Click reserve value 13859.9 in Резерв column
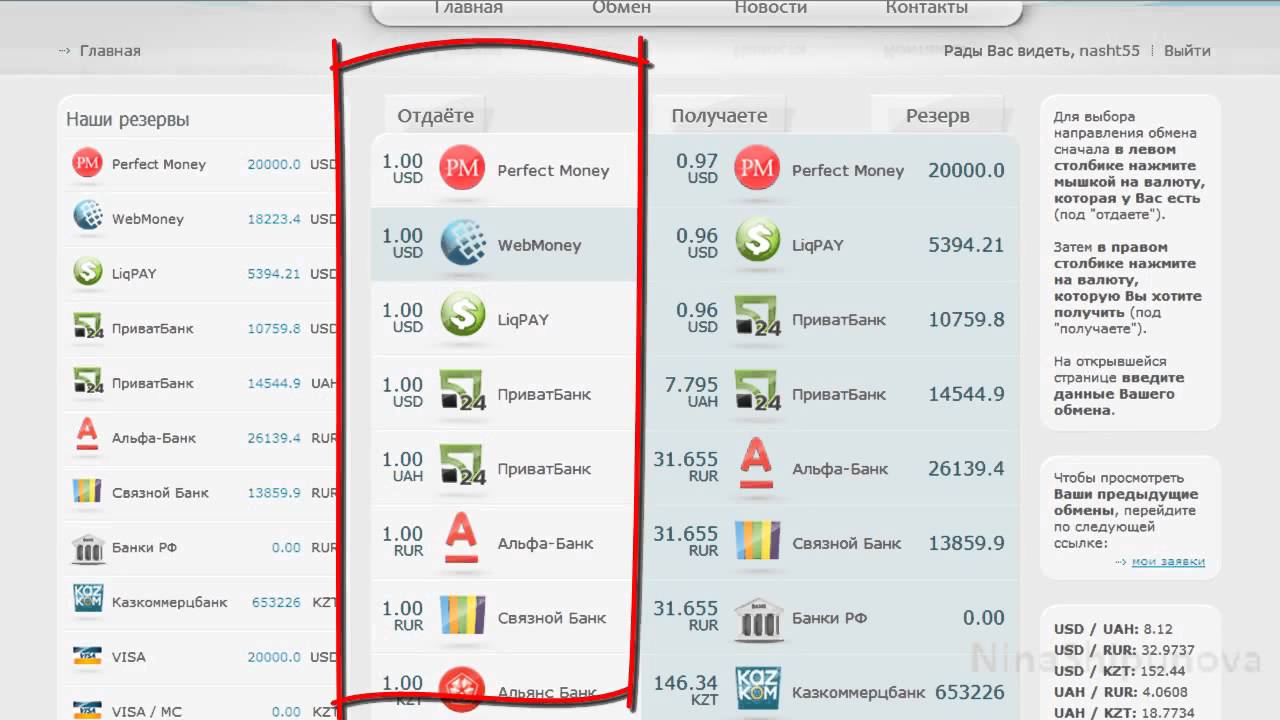 click(966, 543)
